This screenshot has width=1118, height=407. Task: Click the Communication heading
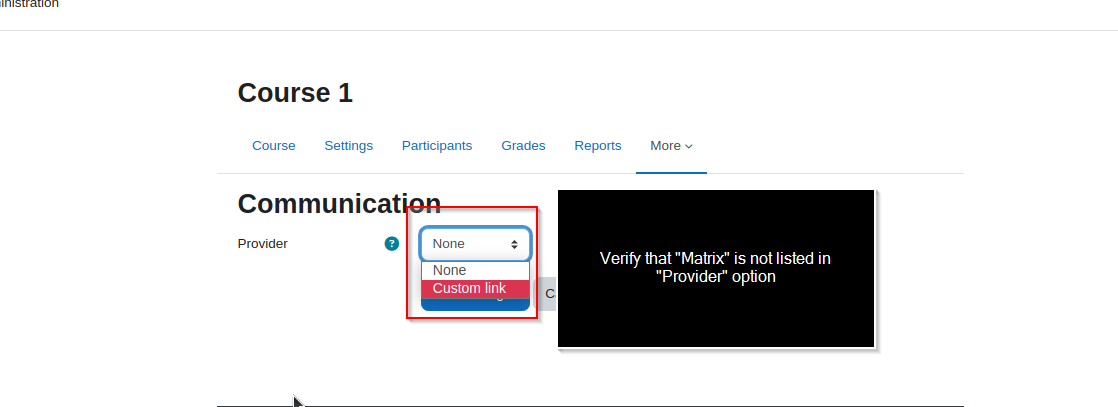point(339,204)
